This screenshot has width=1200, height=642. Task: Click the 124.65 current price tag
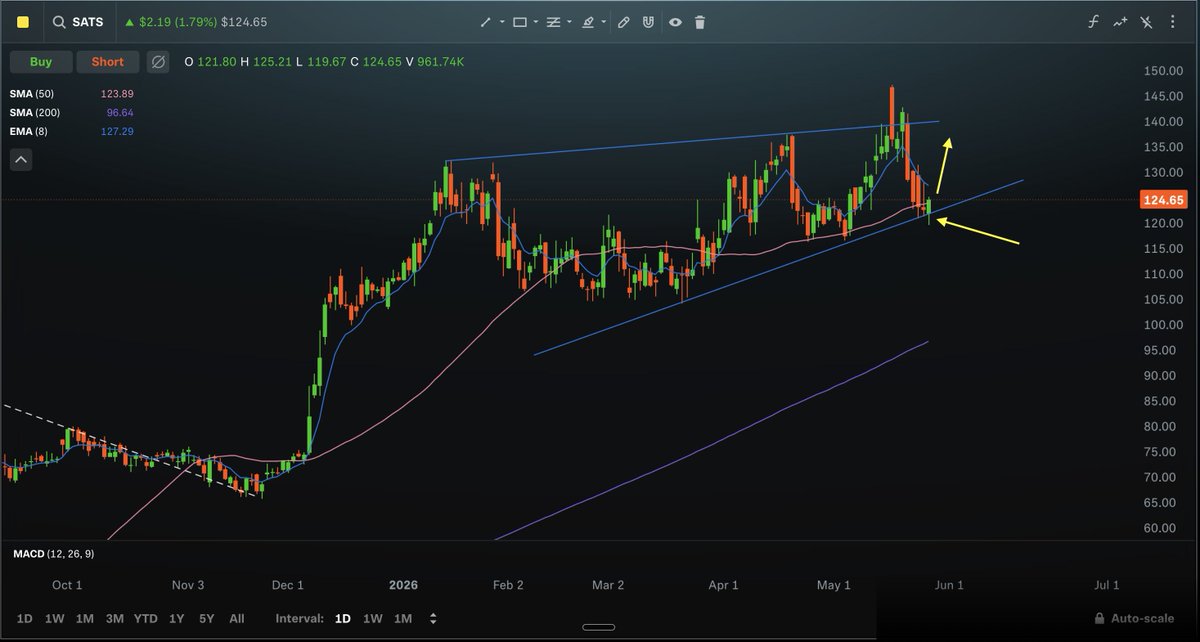[x=1162, y=200]
